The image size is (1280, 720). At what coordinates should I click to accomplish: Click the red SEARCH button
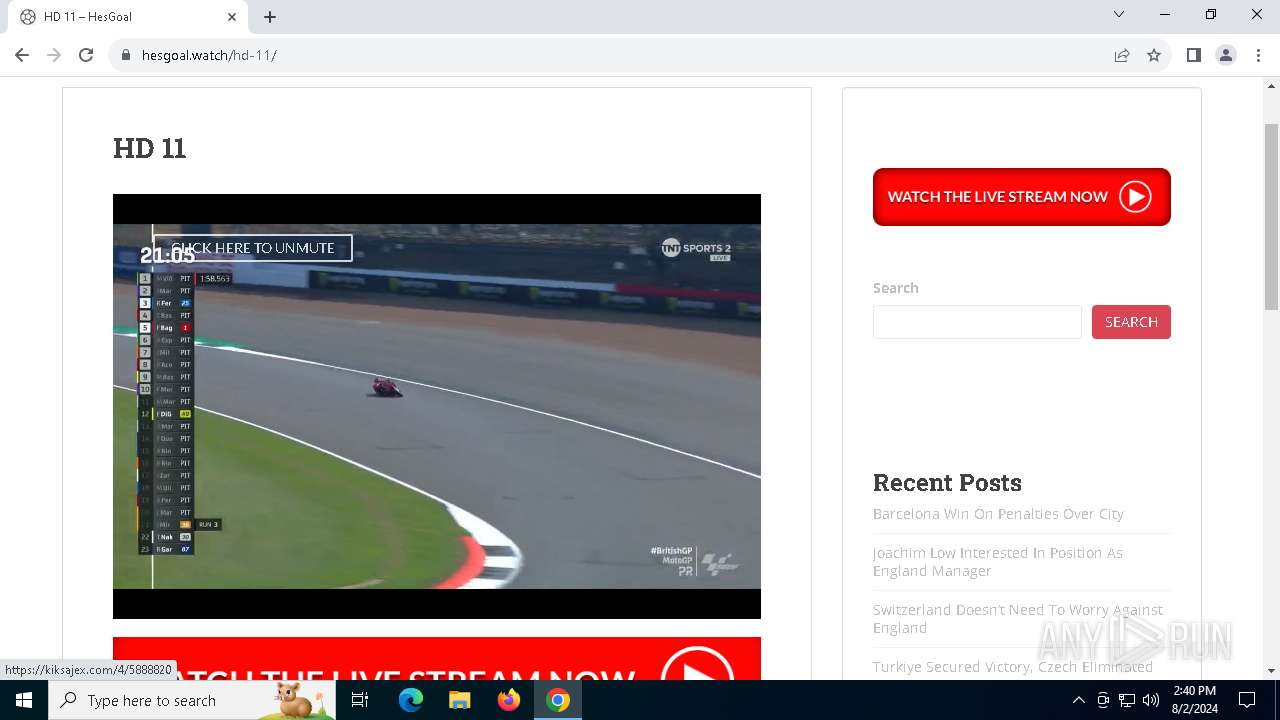[x=1131, y=322]
